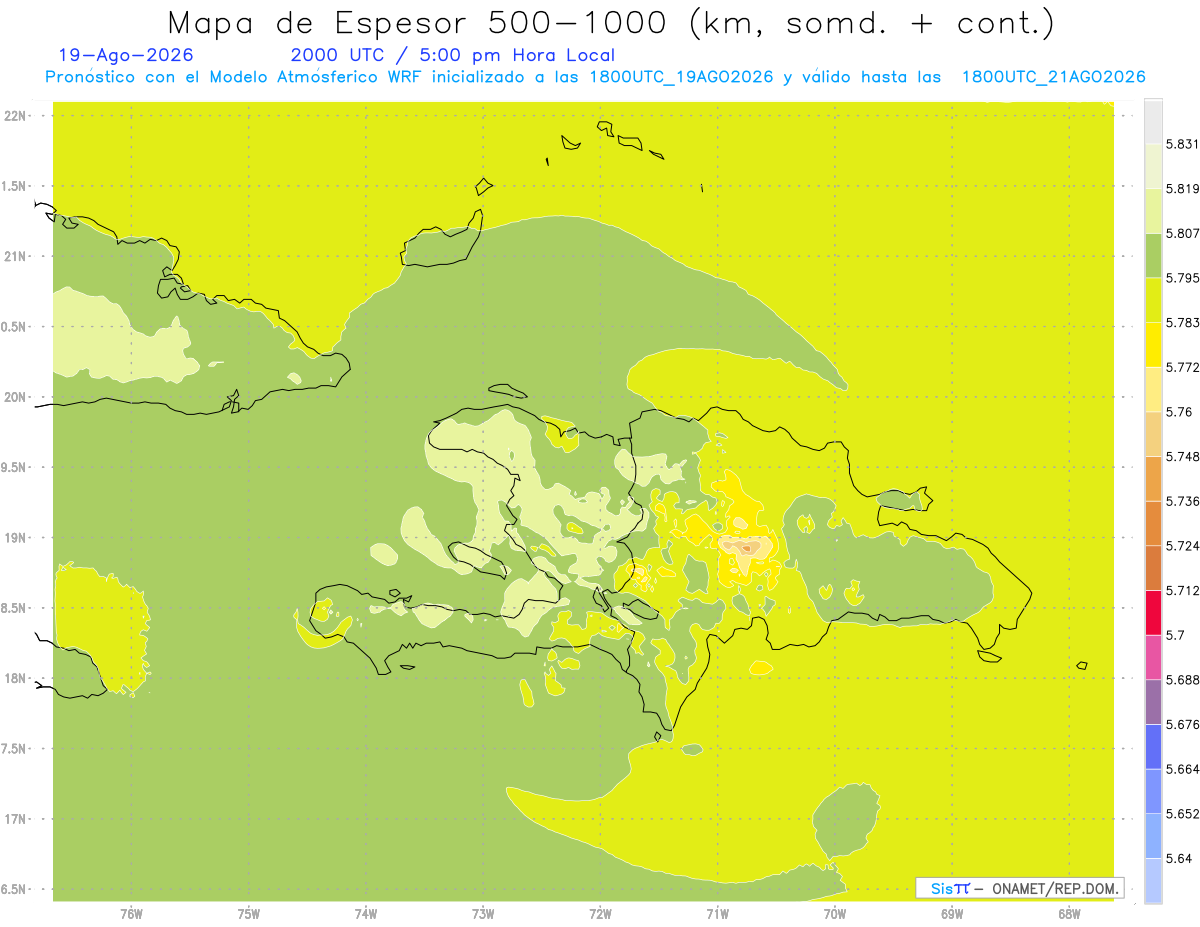Pick the pale cream swatch between 5.819 and 5.831
Viewport: 1200px width, 927px height.
[x=1153, y=166]
